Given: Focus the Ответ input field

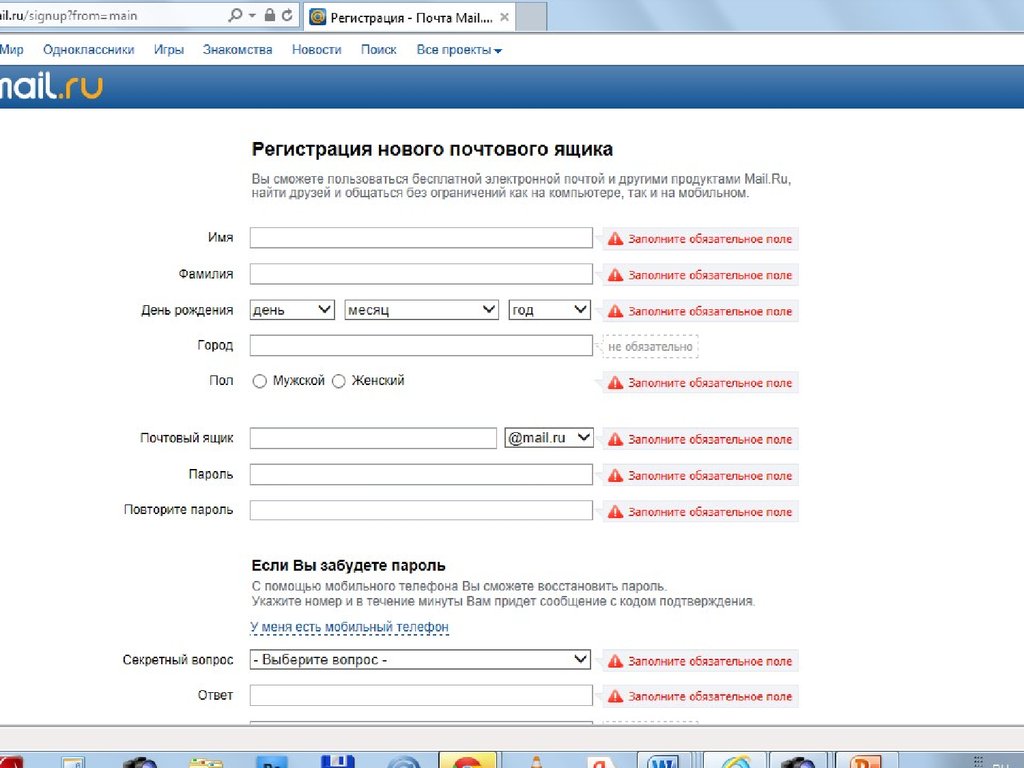Looking at the screenshot, I should 421,696.
